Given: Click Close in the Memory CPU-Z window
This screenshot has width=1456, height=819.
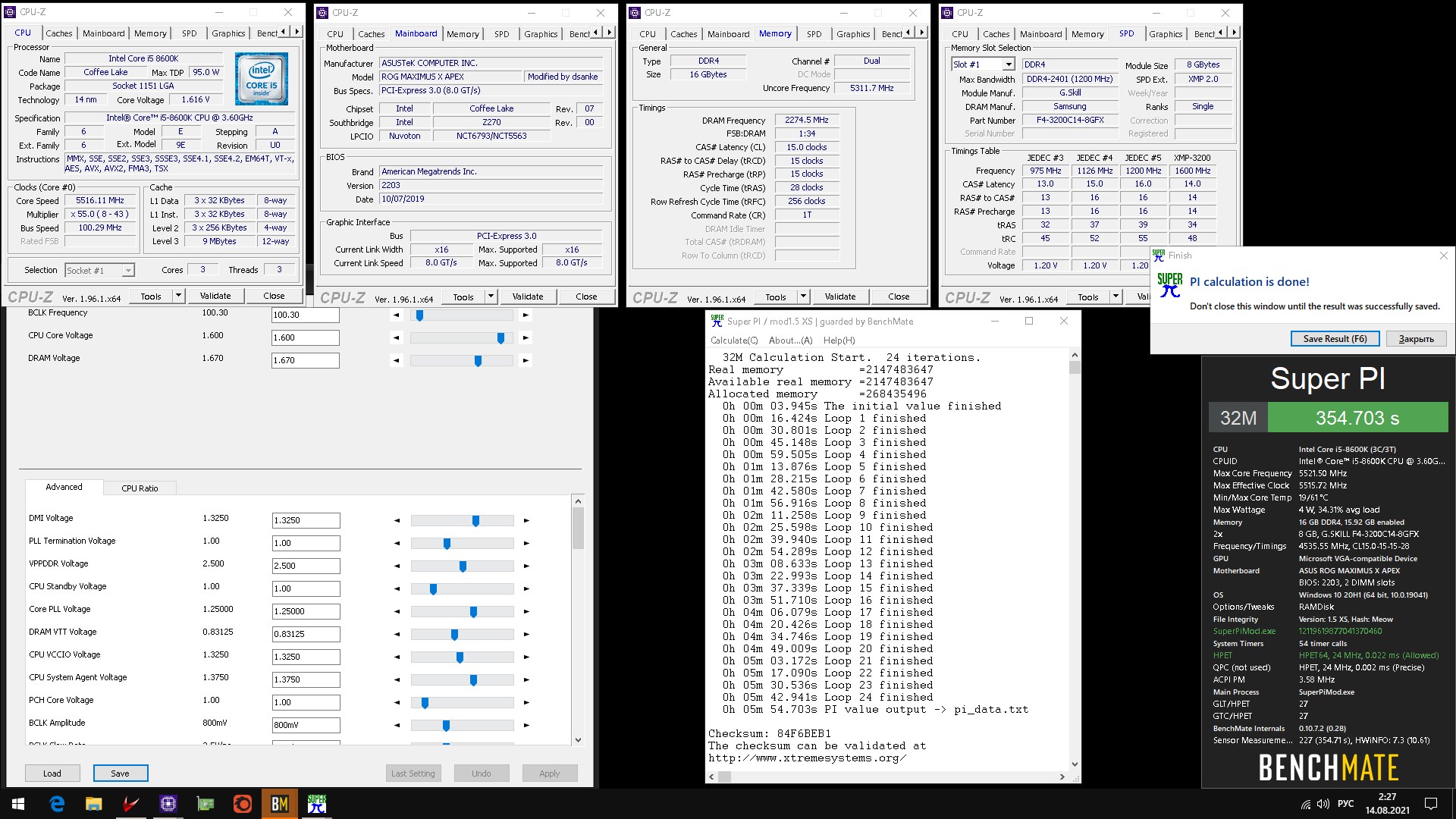Looking at the screenshot, I should (x=899, y=297).
